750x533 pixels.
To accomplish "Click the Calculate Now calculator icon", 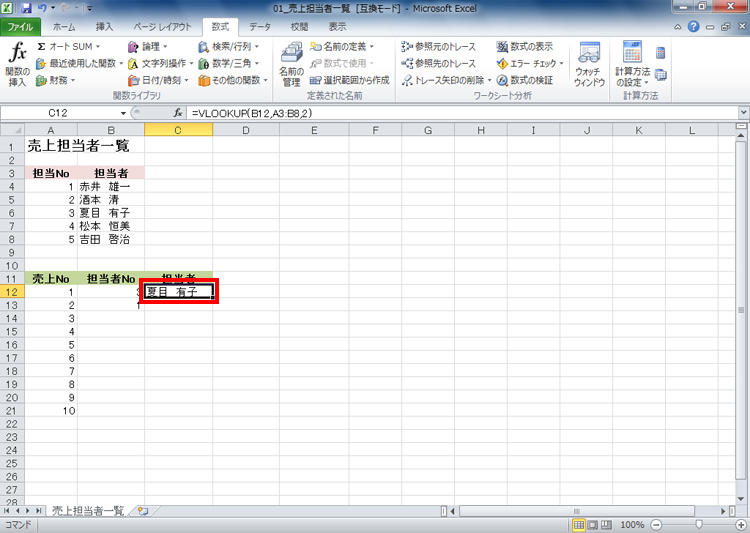I will (661, 53).
